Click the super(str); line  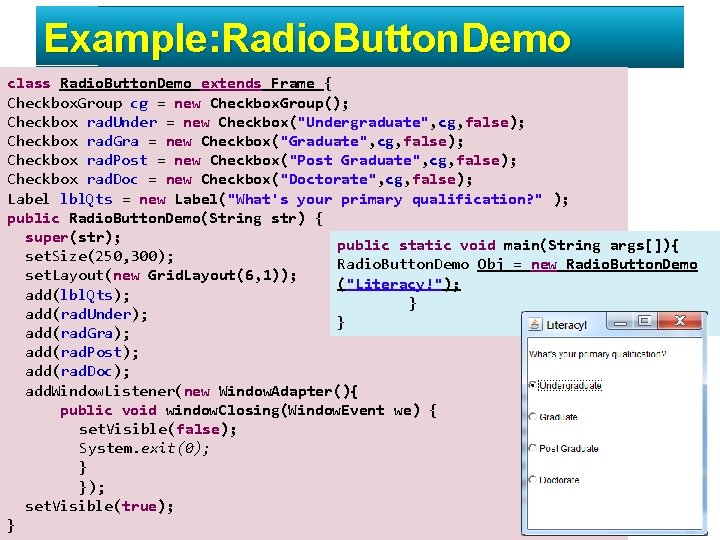[73, 237]
